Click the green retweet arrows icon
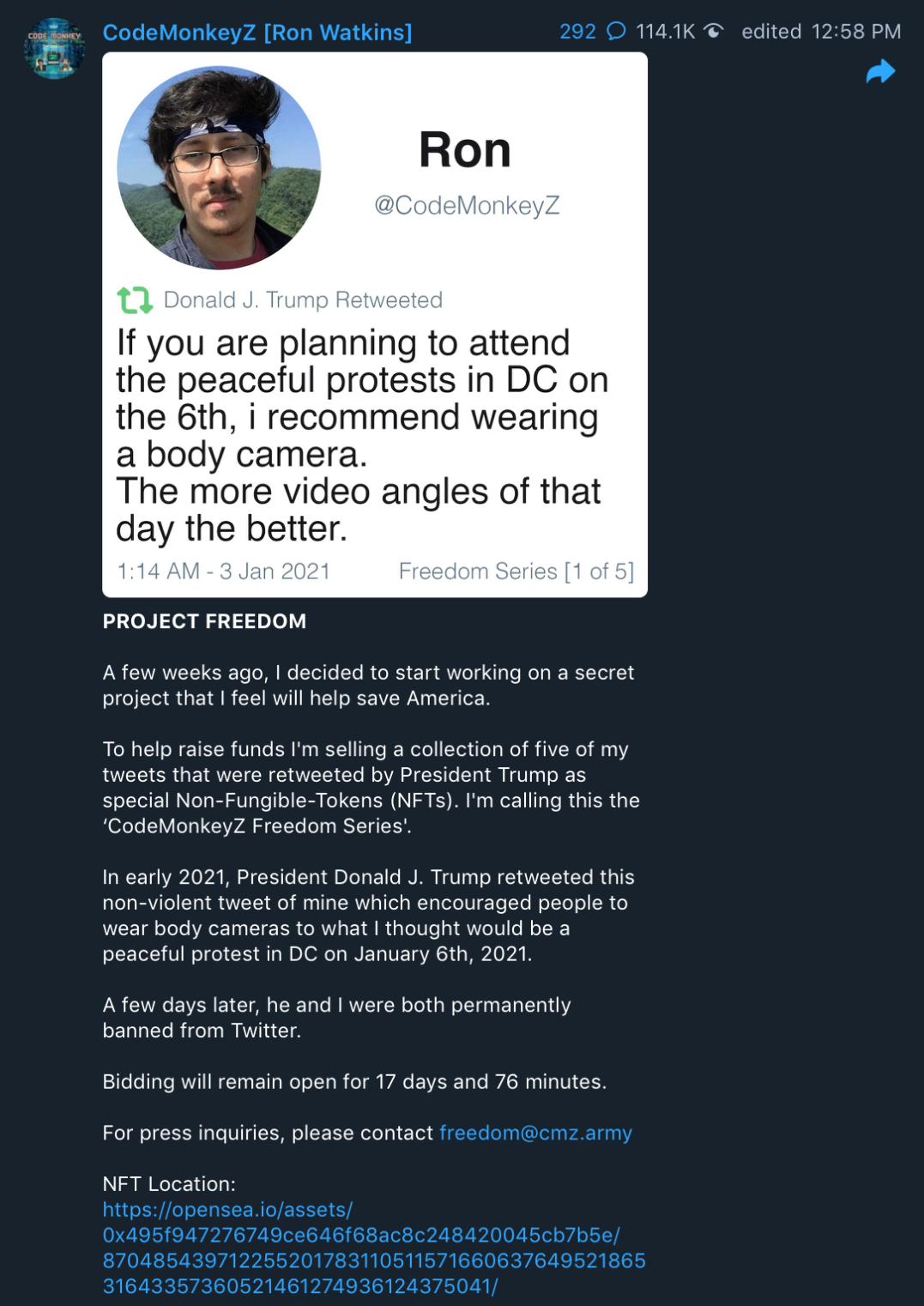This screenshot has width=924, height=1306. [x=135, y=299]
